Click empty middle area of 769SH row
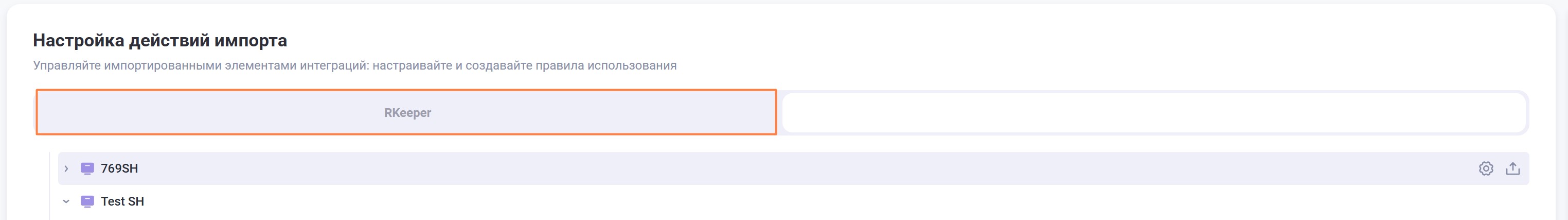 pos(791,168)
